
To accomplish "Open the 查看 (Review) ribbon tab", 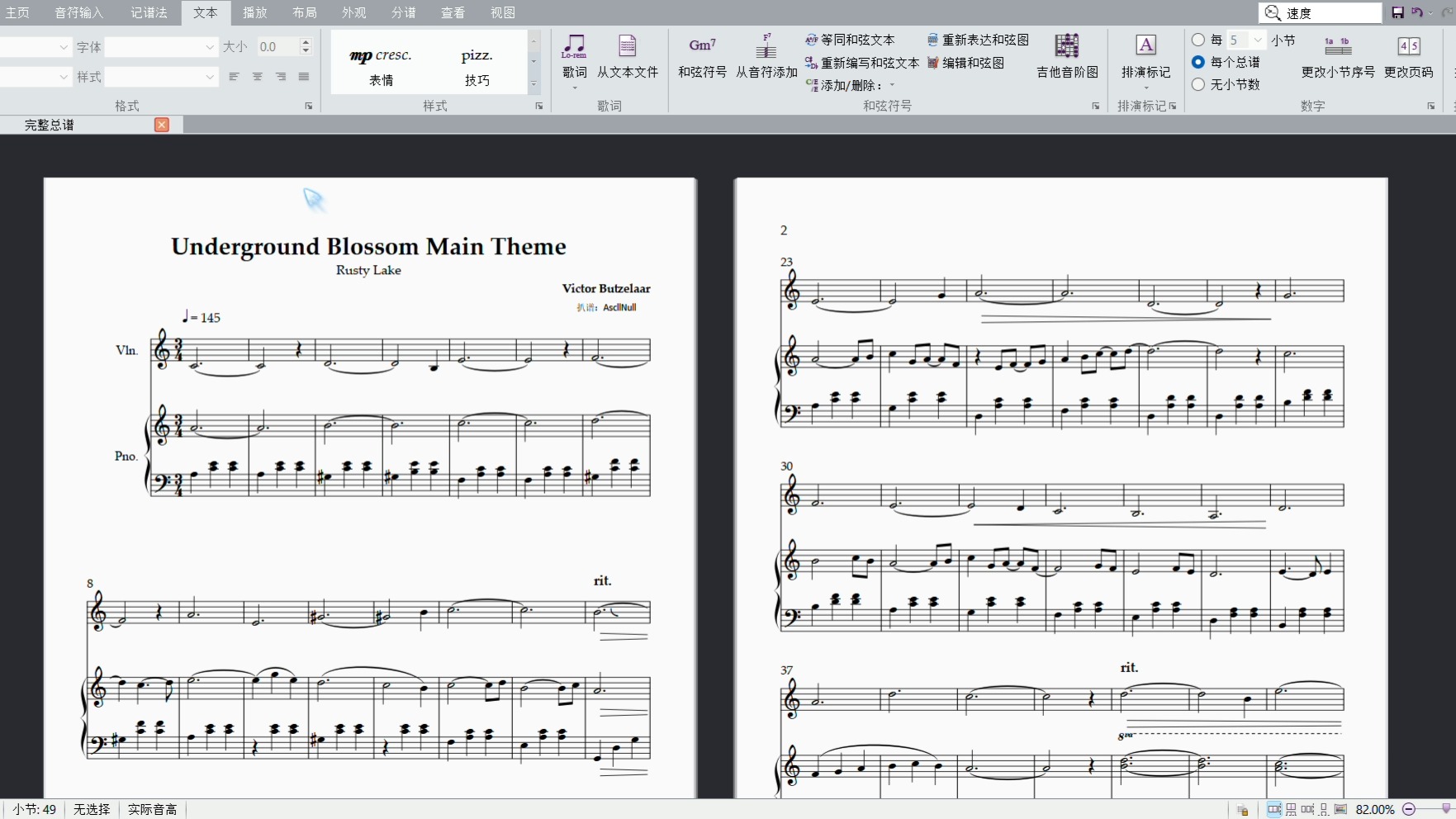I will [453, 12].
